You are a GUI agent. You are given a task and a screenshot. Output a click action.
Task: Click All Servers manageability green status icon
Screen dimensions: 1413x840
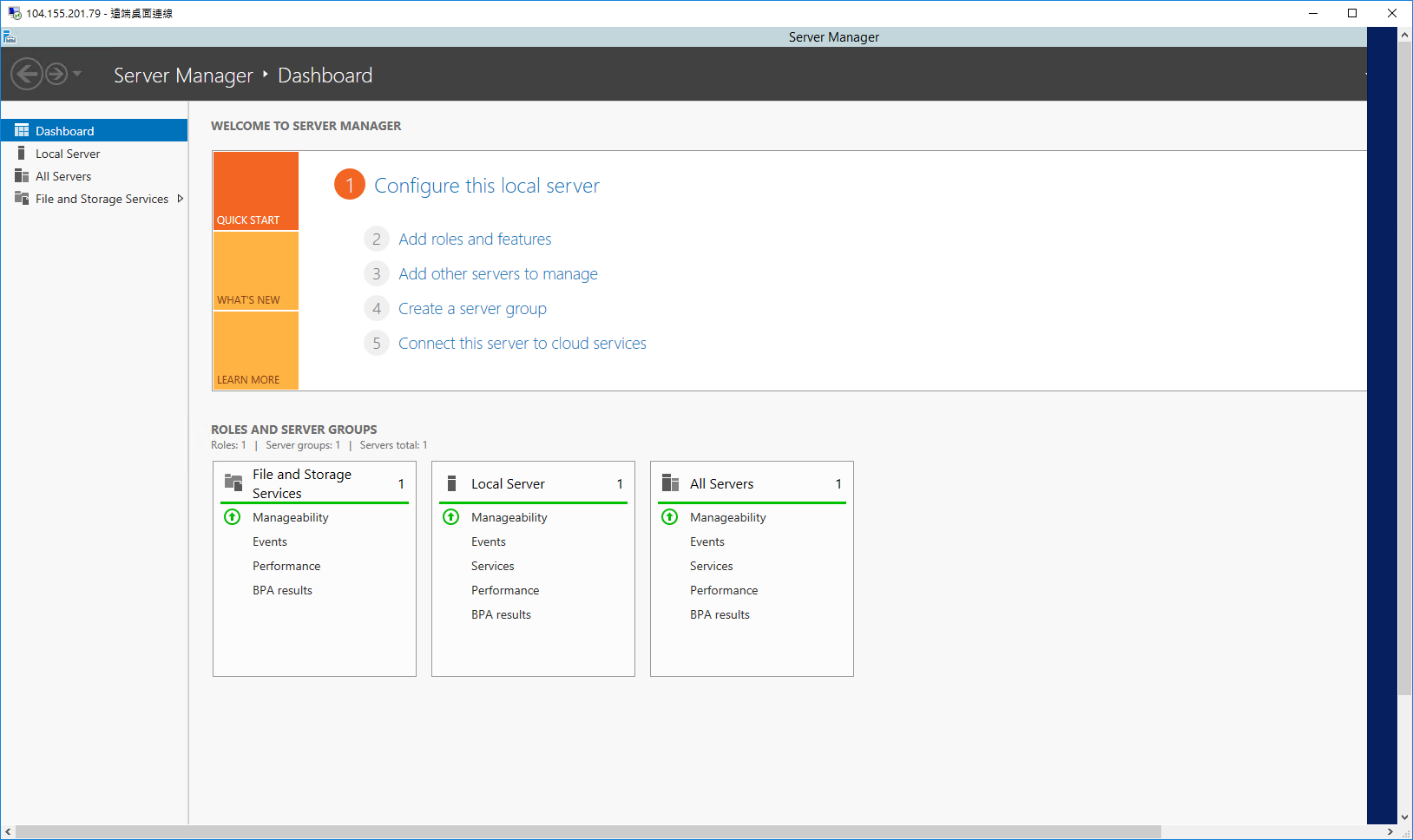[670, 517]
